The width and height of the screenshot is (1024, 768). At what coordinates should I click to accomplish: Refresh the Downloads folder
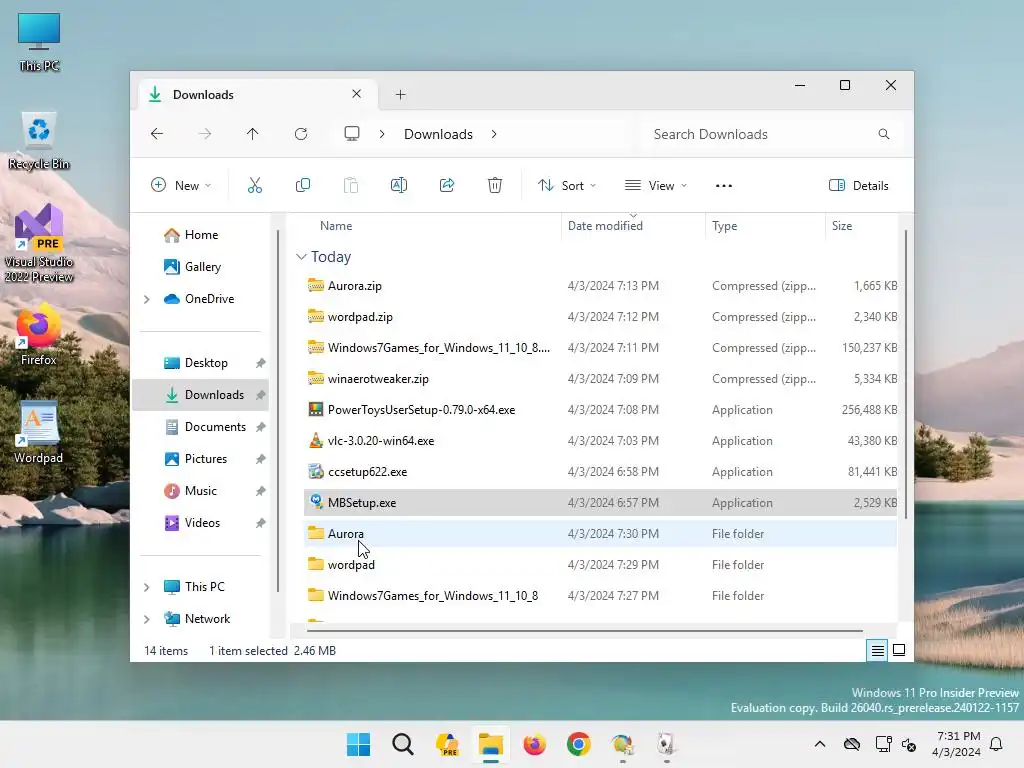pyautogui.click(x=300, y=134)
